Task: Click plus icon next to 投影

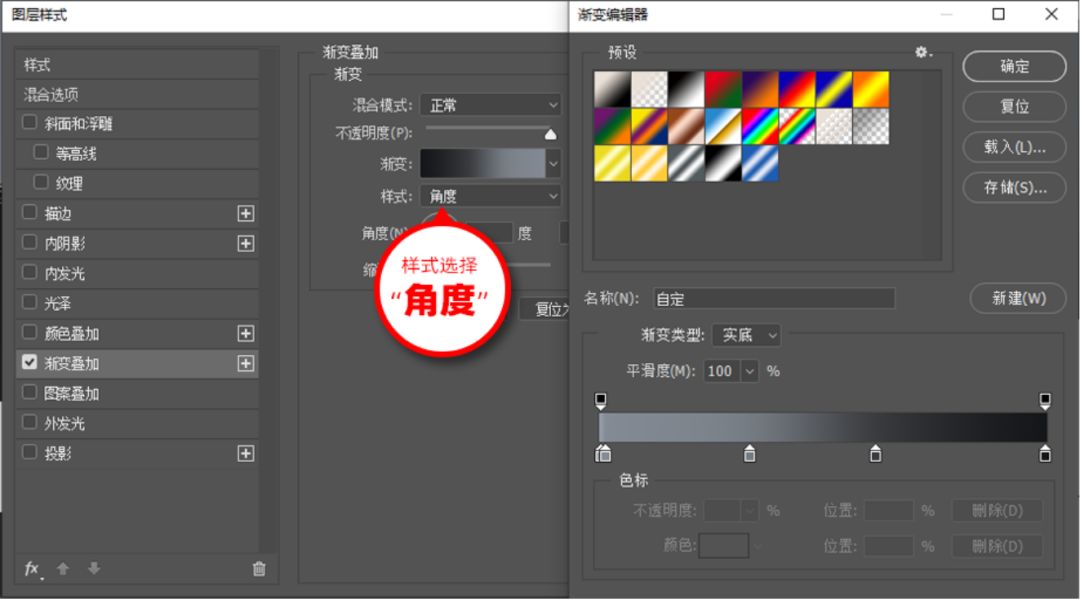Action: pos(246,454)
